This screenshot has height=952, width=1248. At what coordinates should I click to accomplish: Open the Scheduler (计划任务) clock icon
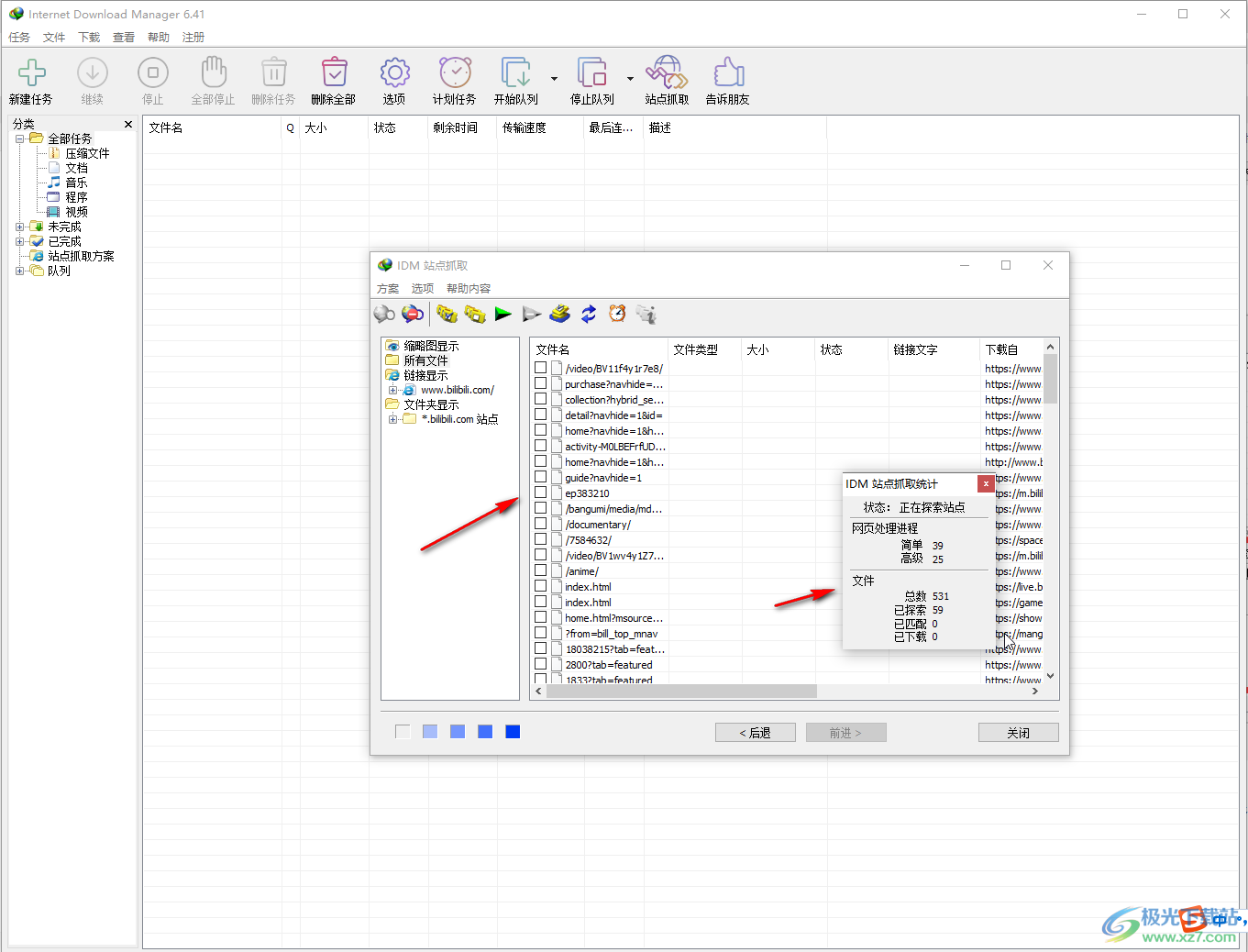coord(455,72)
